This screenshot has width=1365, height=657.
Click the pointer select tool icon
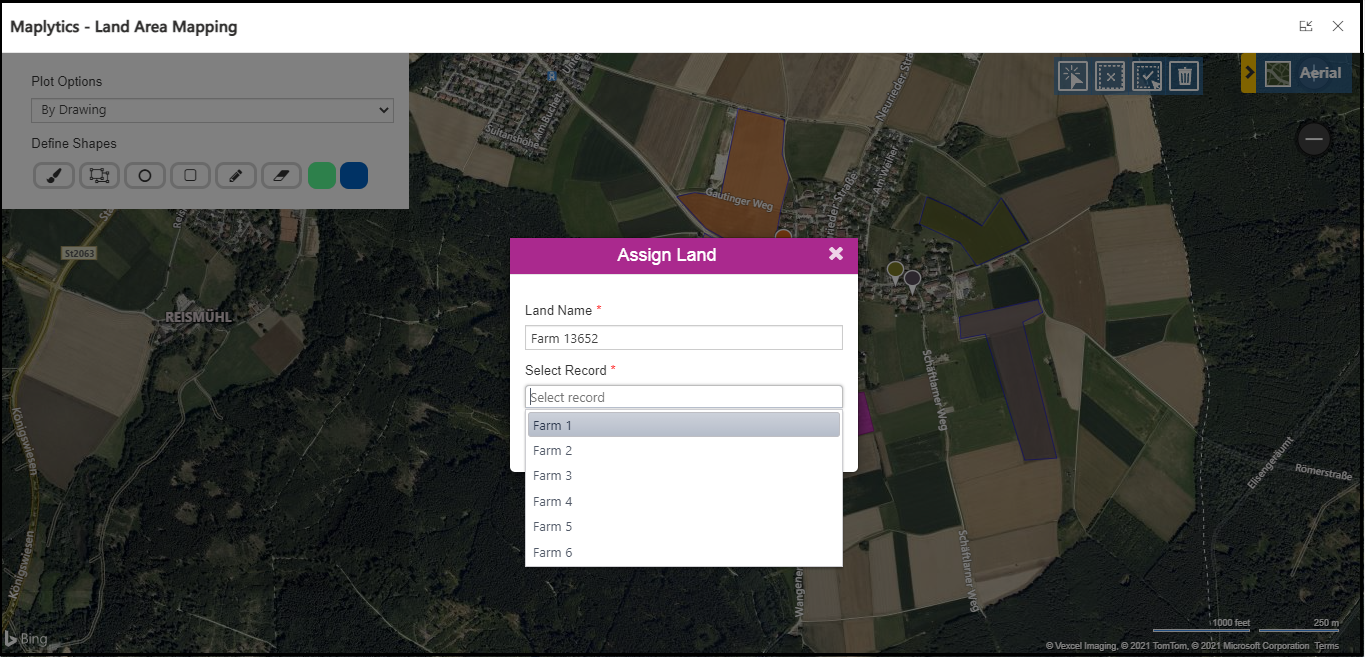click(x=1073, y=77)
